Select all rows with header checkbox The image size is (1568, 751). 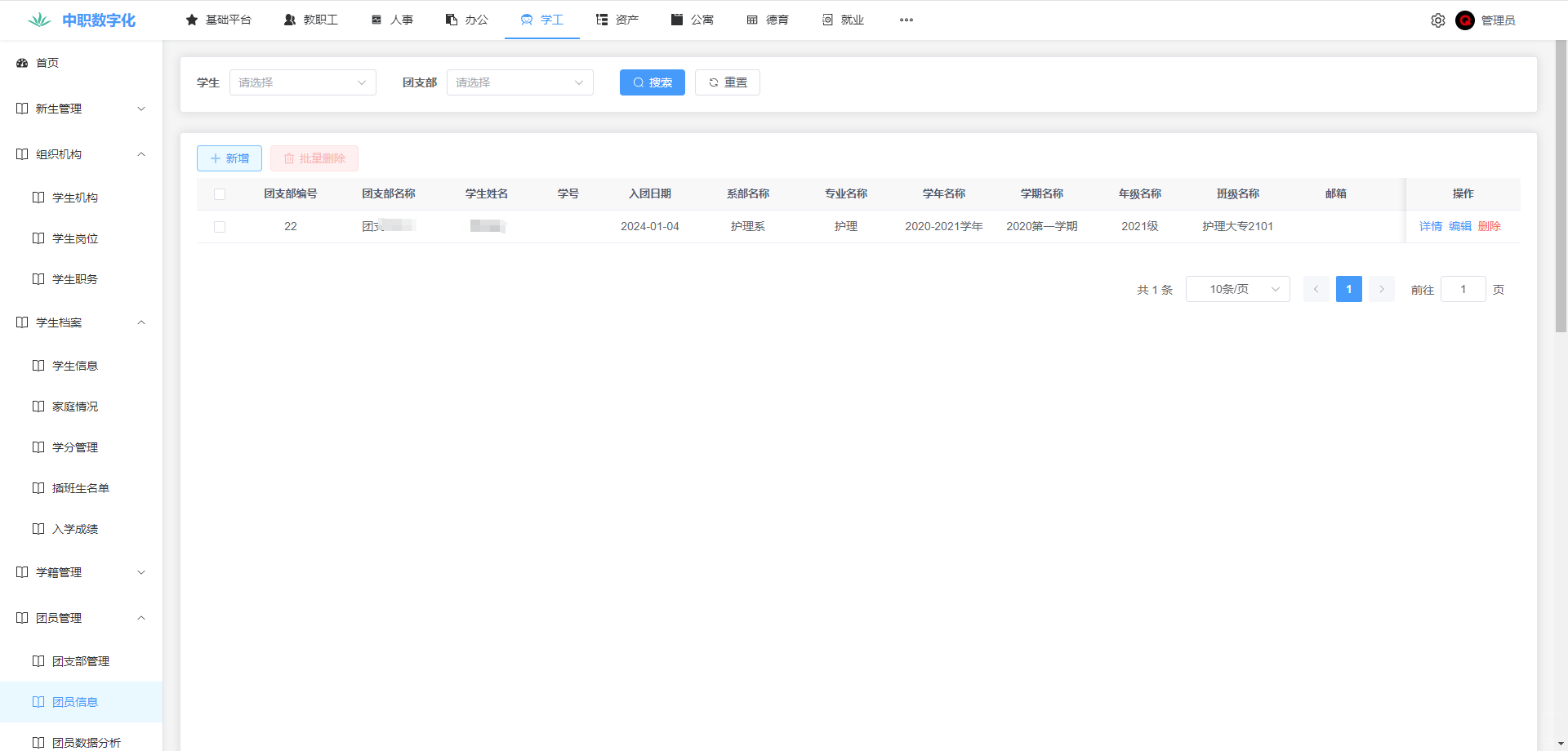[x=220, y=194]
